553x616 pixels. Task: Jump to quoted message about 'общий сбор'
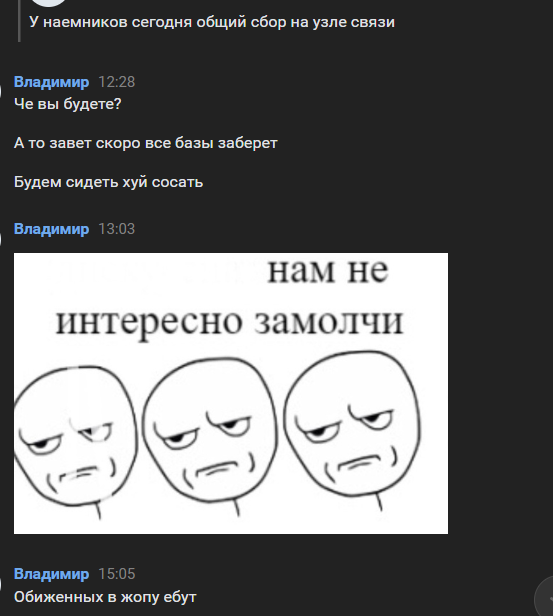click(212, 22)
